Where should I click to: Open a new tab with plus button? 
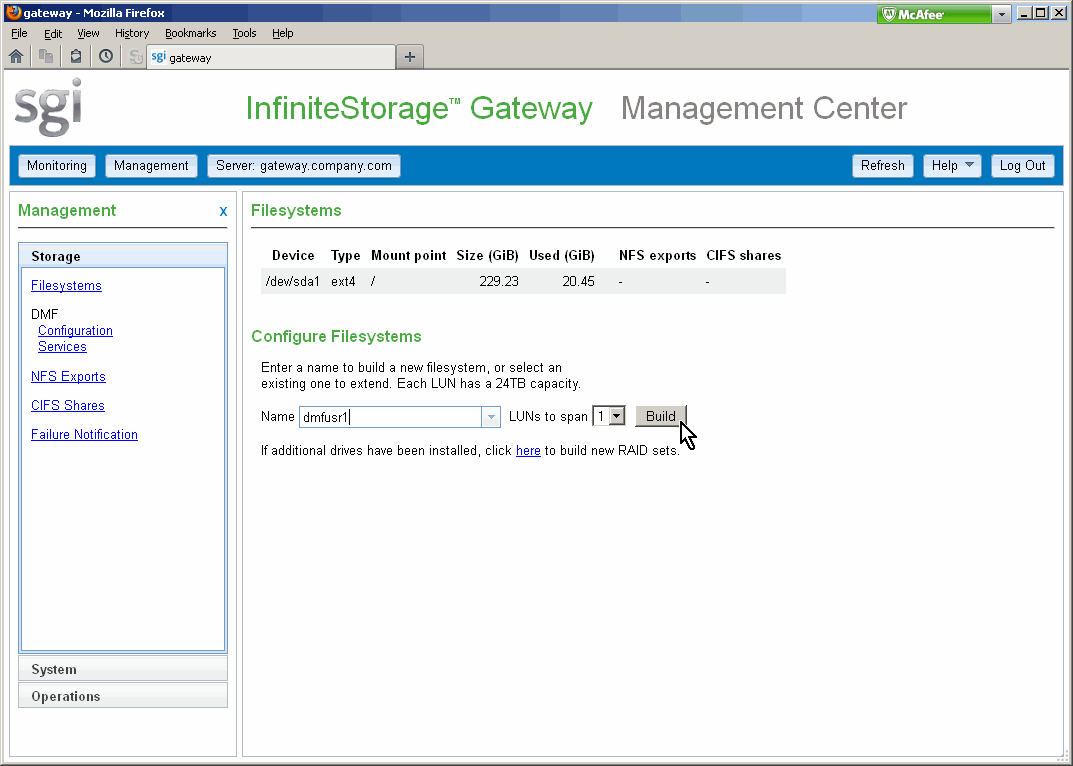[x=410, y=58]
